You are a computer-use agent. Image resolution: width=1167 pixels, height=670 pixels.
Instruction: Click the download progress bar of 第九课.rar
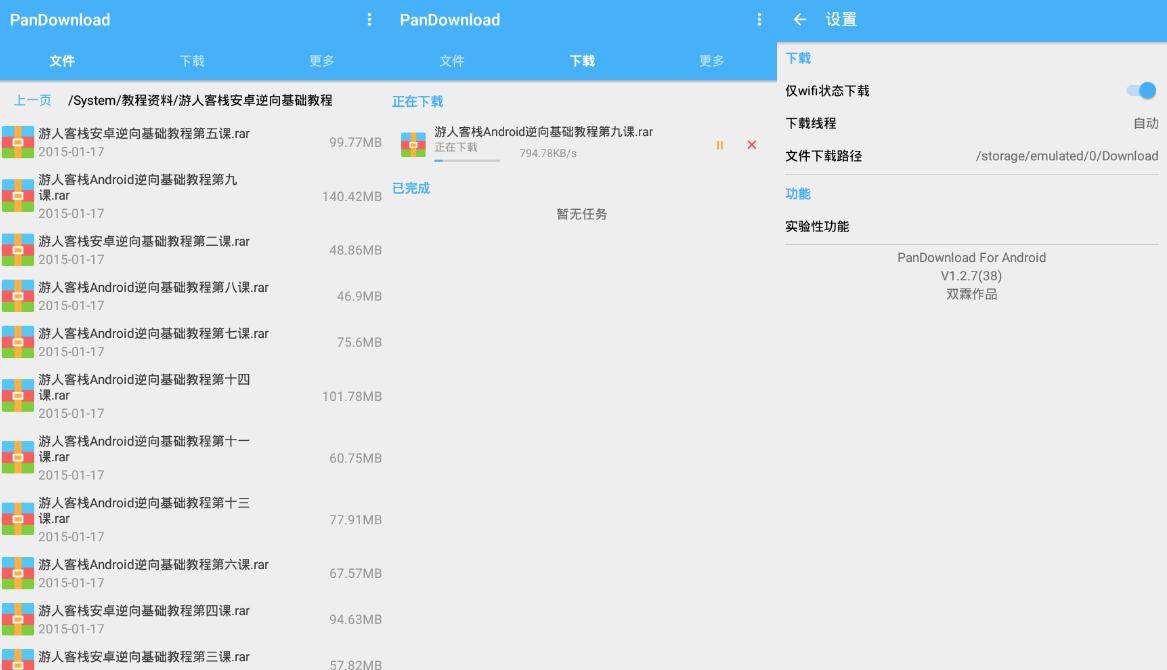tap(467, 160)
